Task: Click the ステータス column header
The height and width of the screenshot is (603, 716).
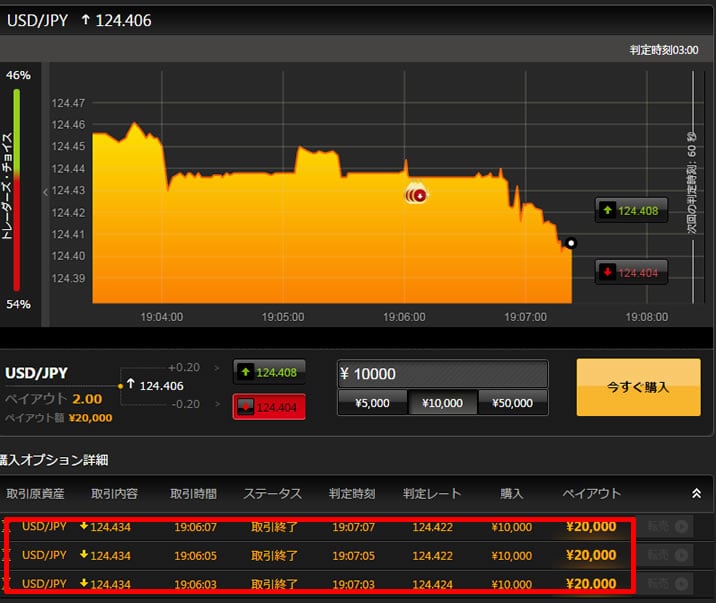Action: pyautogui.click(x=273, y=493)
